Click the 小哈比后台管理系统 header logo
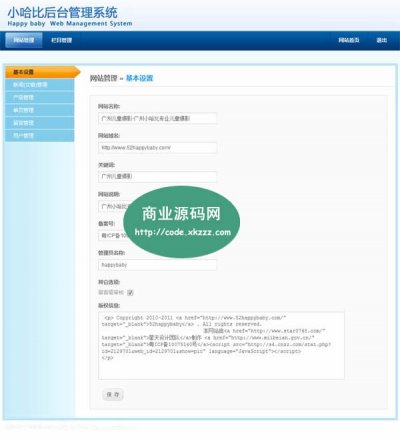The width and height of the screenshot is (400, 442). click(x=69, y=16)
